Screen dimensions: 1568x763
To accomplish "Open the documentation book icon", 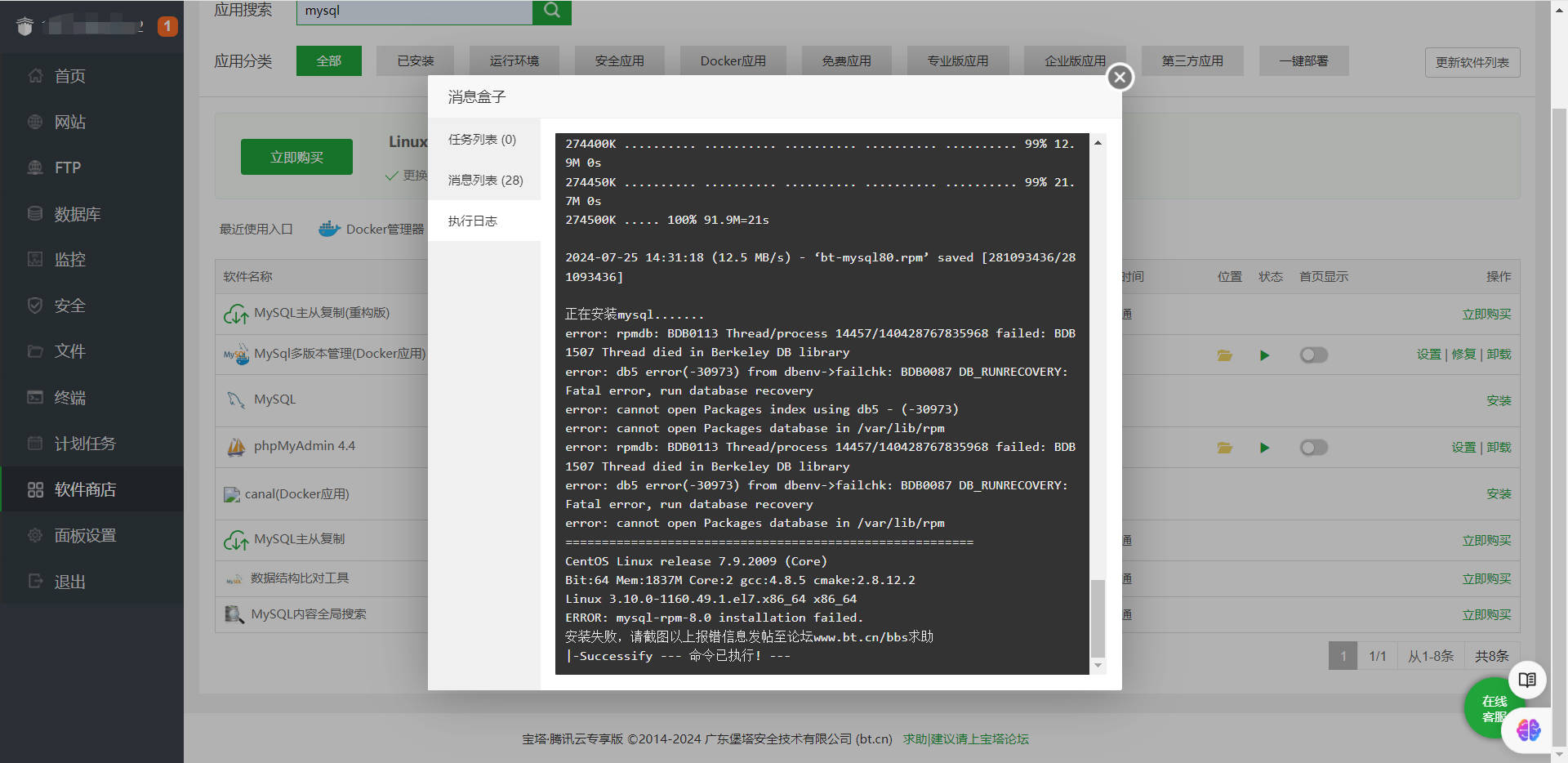I will pyautogui.click(x=1527, y=680).
